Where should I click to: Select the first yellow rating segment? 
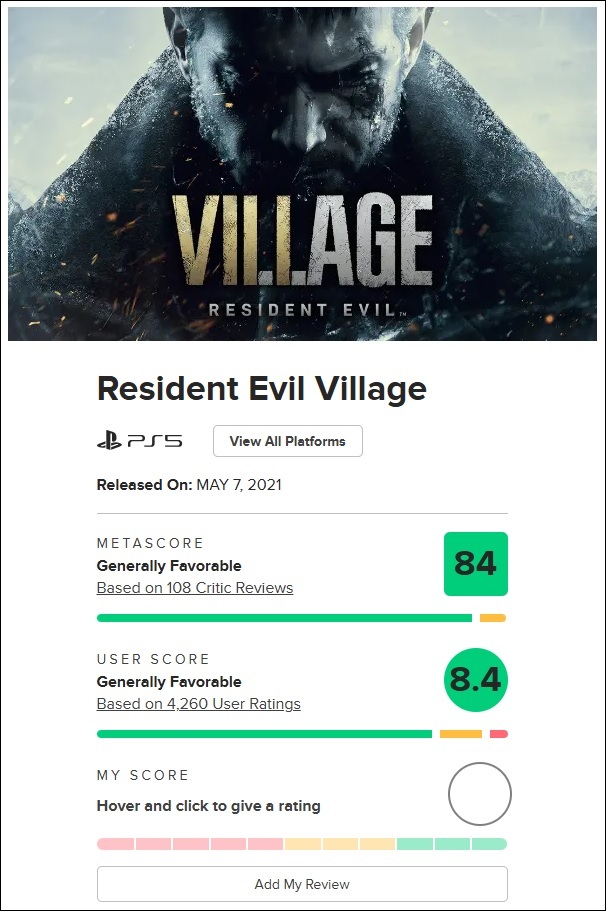click(x=303, y=844)
